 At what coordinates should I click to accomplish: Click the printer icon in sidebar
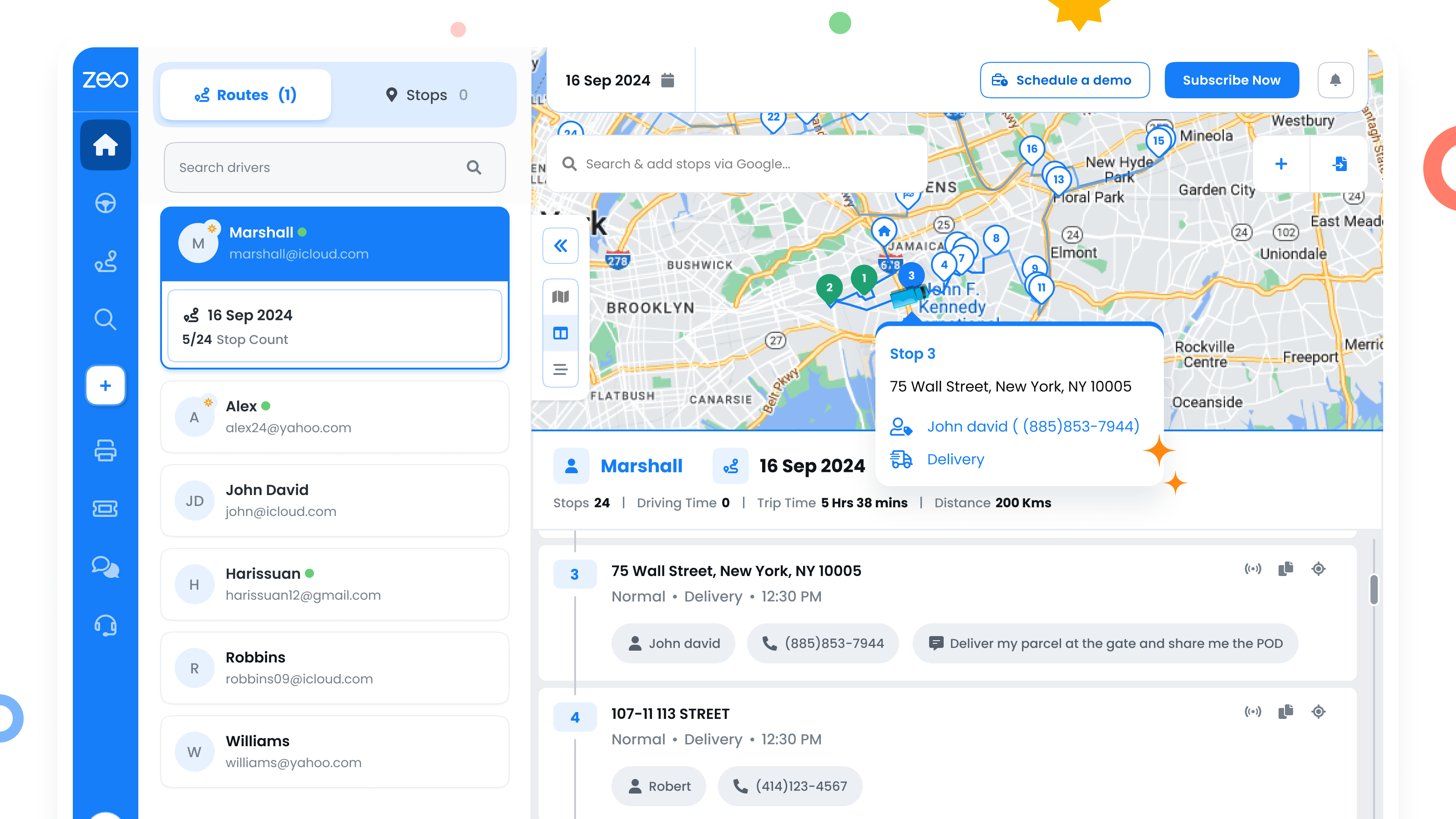click(x=105, y=450)
